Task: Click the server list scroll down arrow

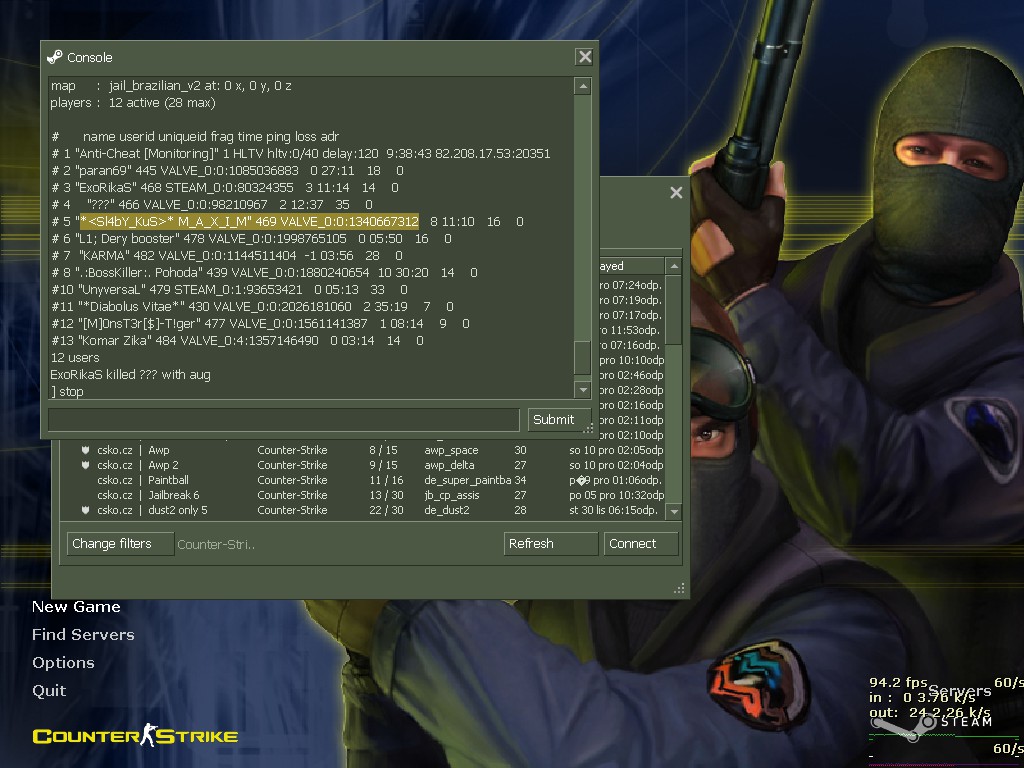Action: tap(674, 511)
